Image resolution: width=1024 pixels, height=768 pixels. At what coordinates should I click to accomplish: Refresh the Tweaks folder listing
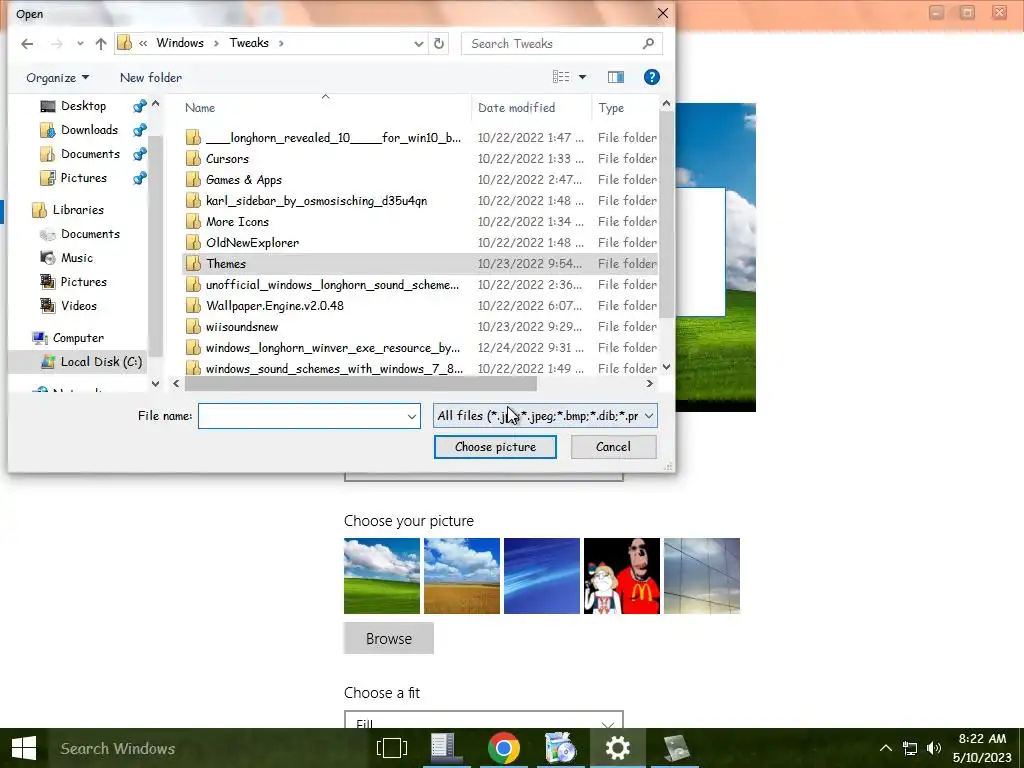point(439,44)
